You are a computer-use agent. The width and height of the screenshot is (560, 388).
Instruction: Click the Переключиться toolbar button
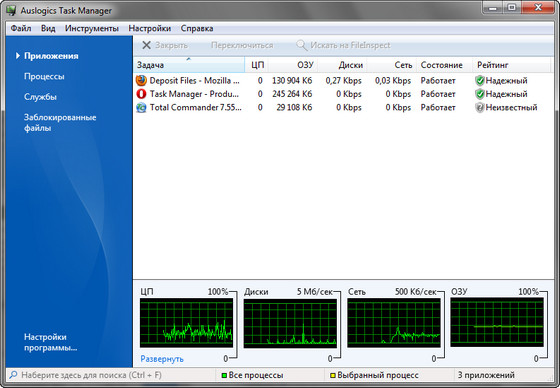[242, 45]
